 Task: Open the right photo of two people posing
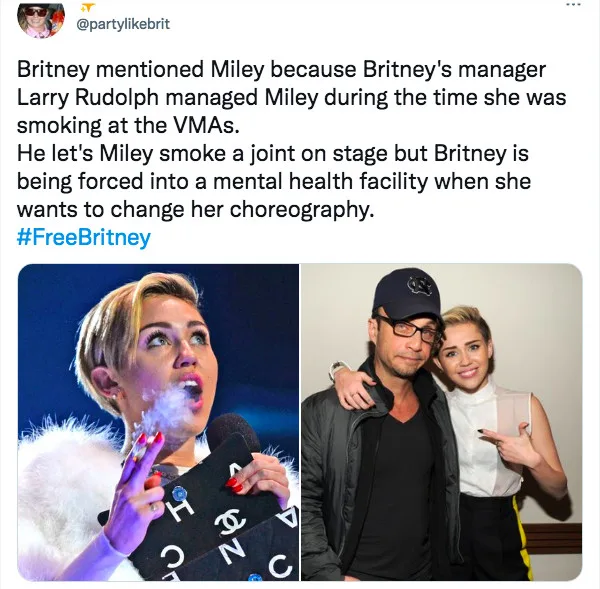442,422
